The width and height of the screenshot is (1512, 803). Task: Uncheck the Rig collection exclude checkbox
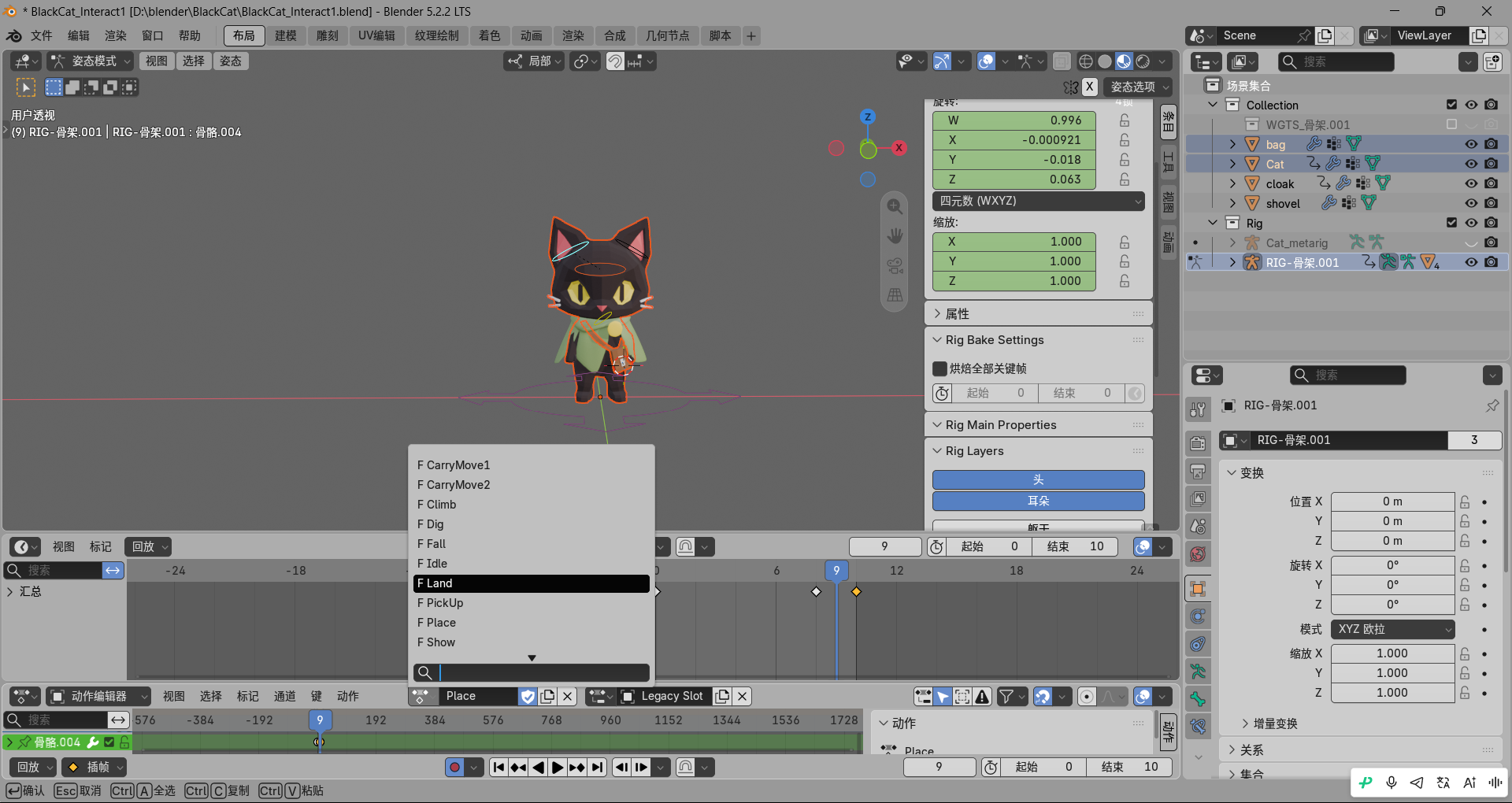pyautogui.click(x=1451, y=223)
